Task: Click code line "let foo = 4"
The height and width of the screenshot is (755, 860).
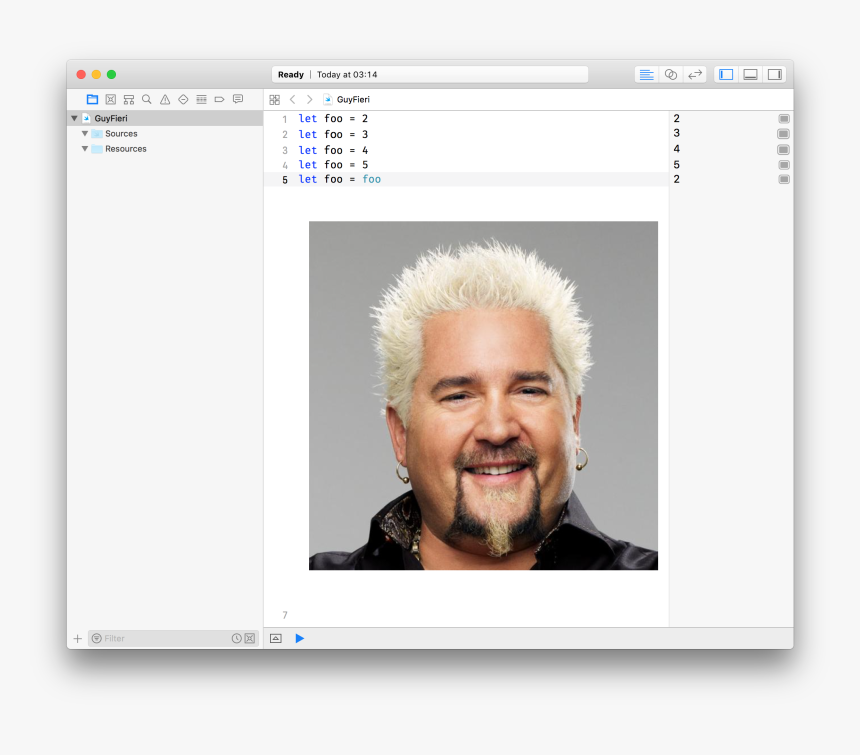Action: [333, 150]
